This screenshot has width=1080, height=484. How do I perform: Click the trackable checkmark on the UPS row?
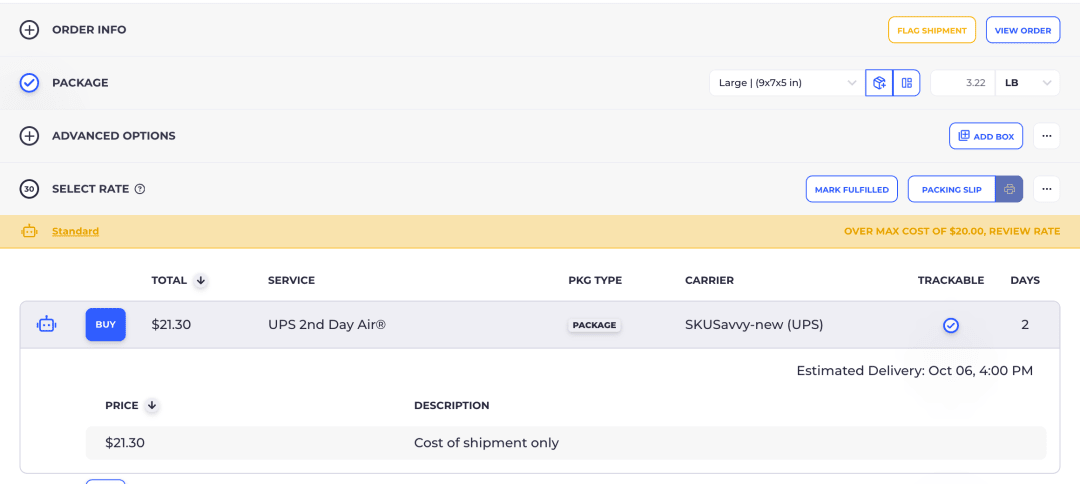(951, 325)
